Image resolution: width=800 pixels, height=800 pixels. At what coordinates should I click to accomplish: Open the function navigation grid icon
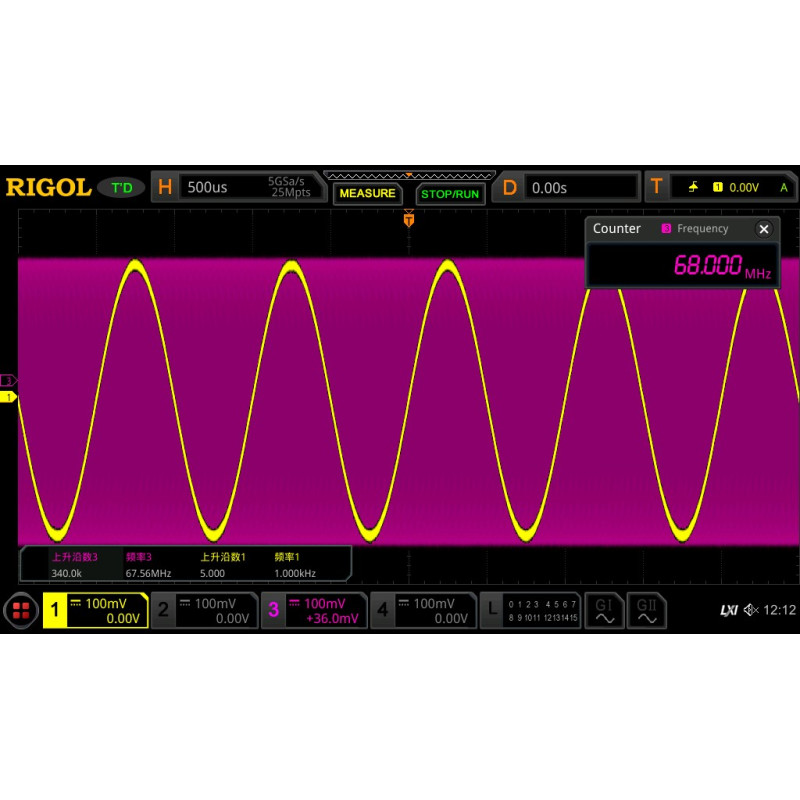click(x=20, y=610)
